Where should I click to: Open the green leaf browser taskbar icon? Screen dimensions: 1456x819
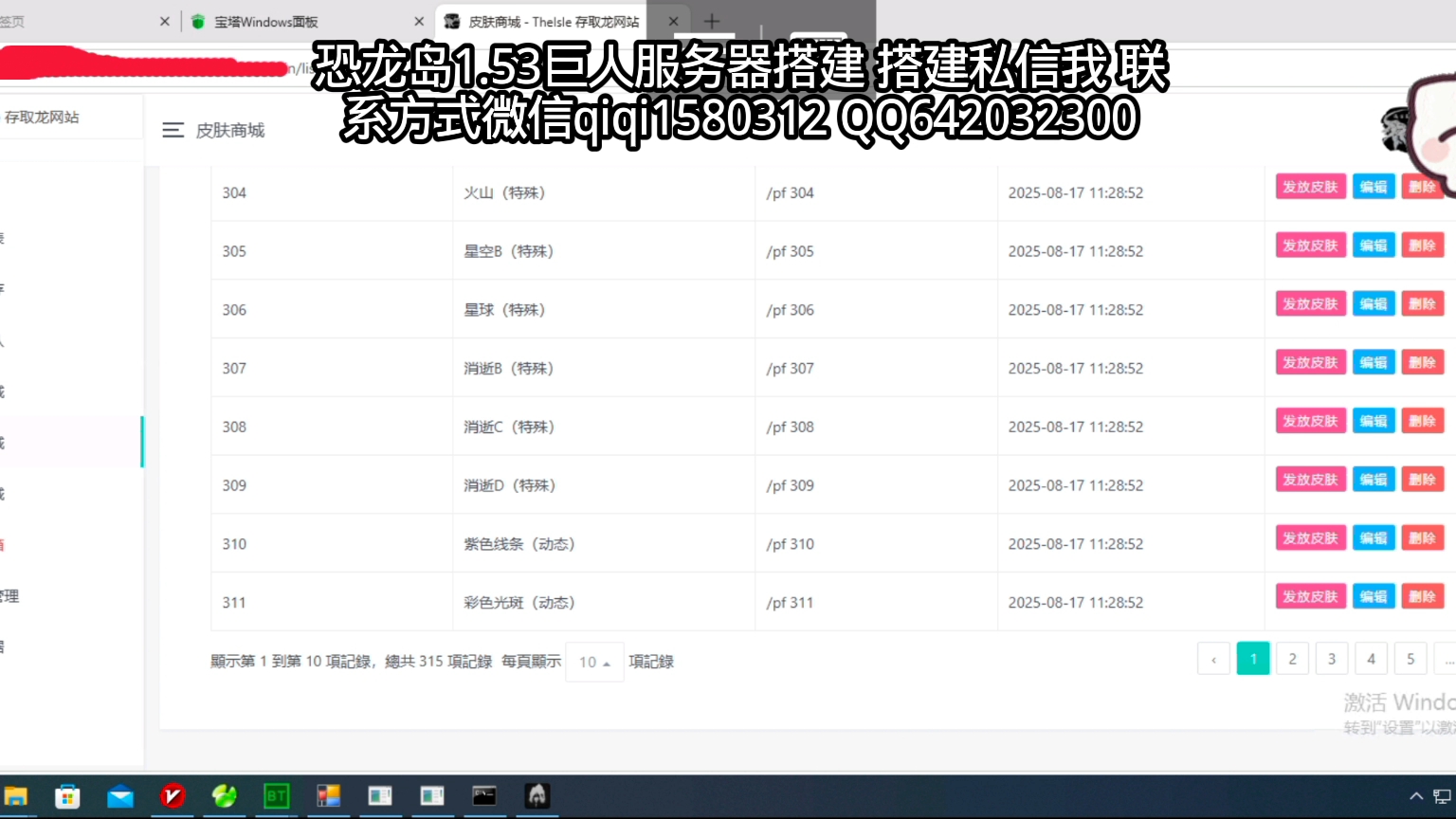tap(225, 796)
